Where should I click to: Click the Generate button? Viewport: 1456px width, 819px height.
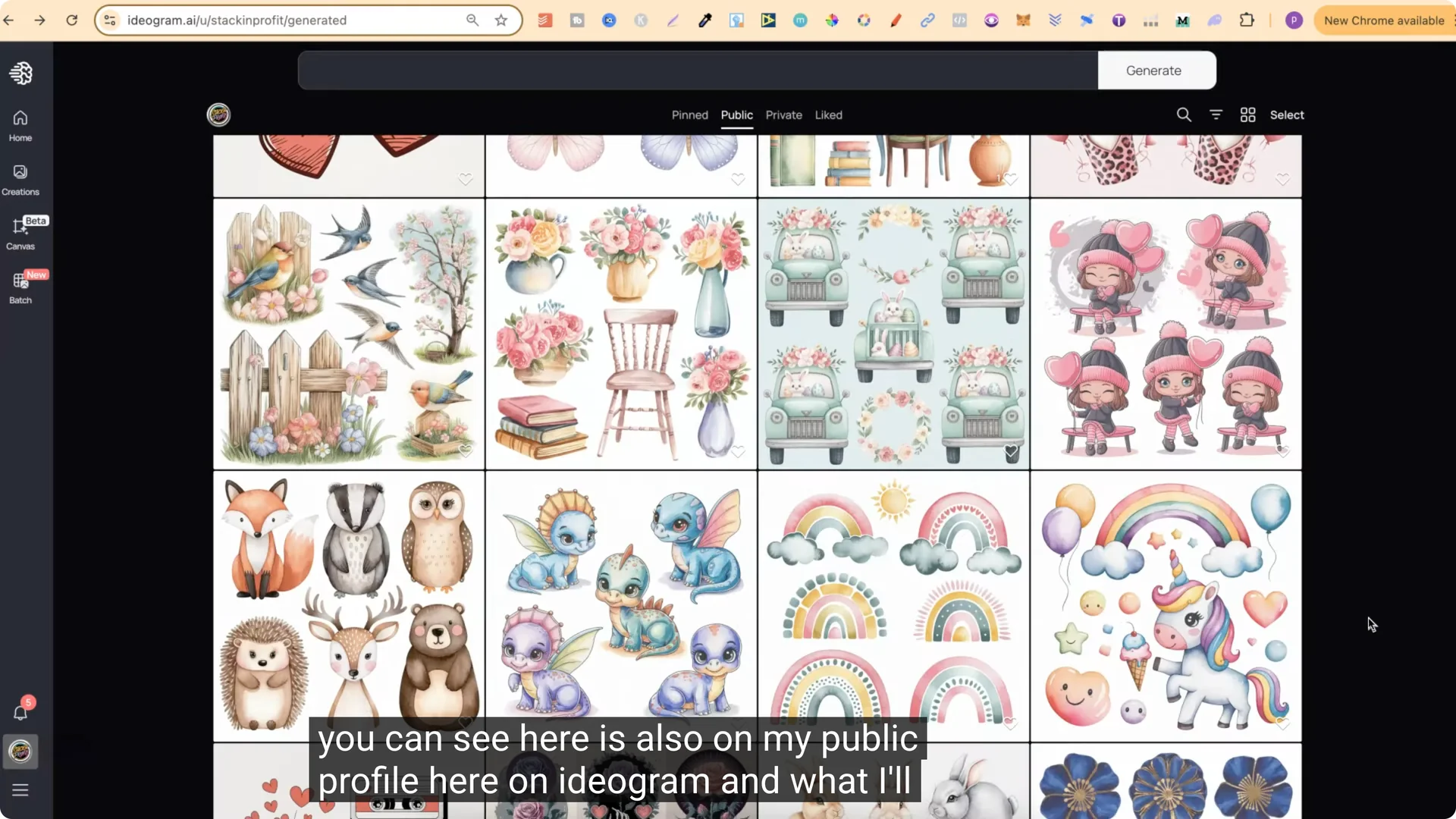point(1153,70)
